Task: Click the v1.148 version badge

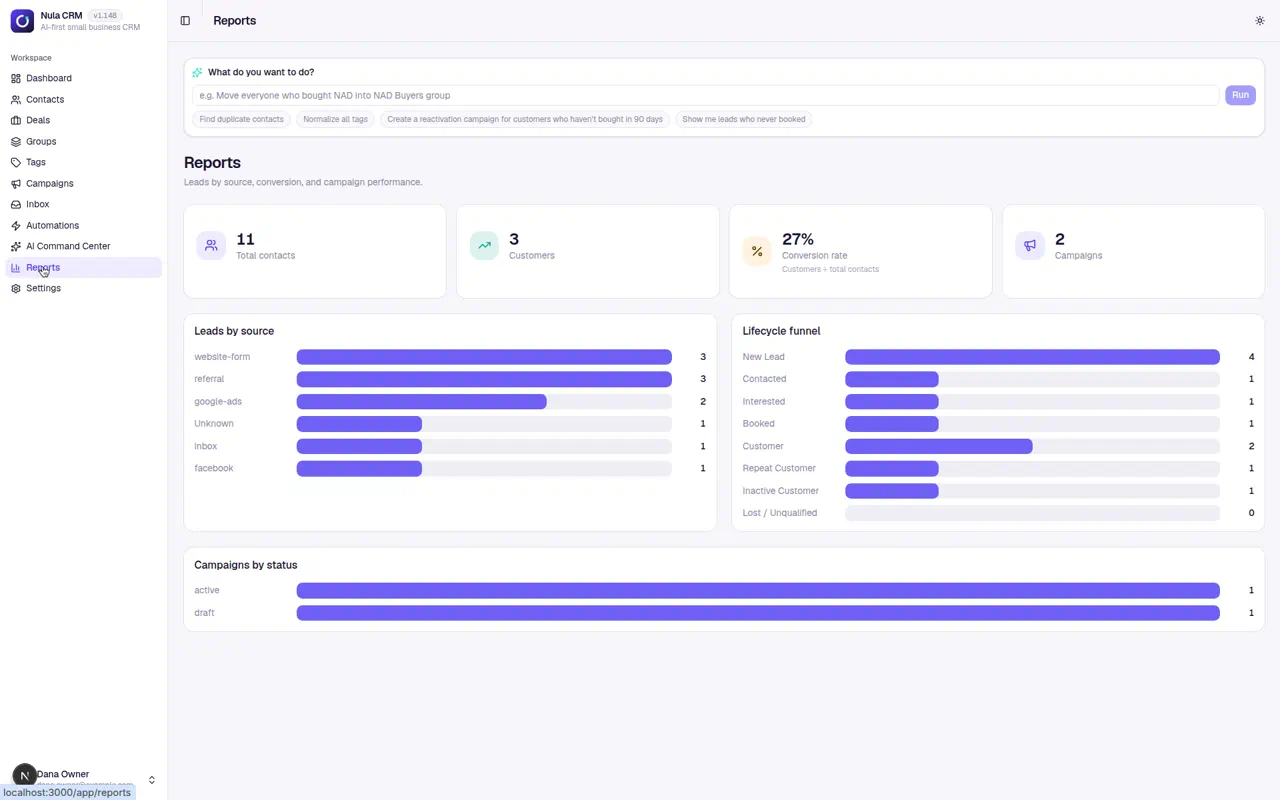Action: point(105,15)
